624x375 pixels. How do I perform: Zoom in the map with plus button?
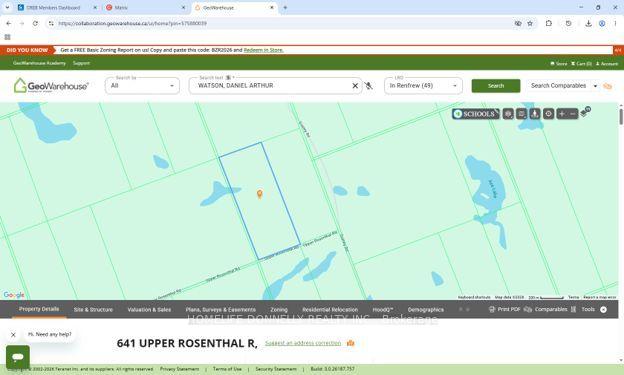click(562, 114)
